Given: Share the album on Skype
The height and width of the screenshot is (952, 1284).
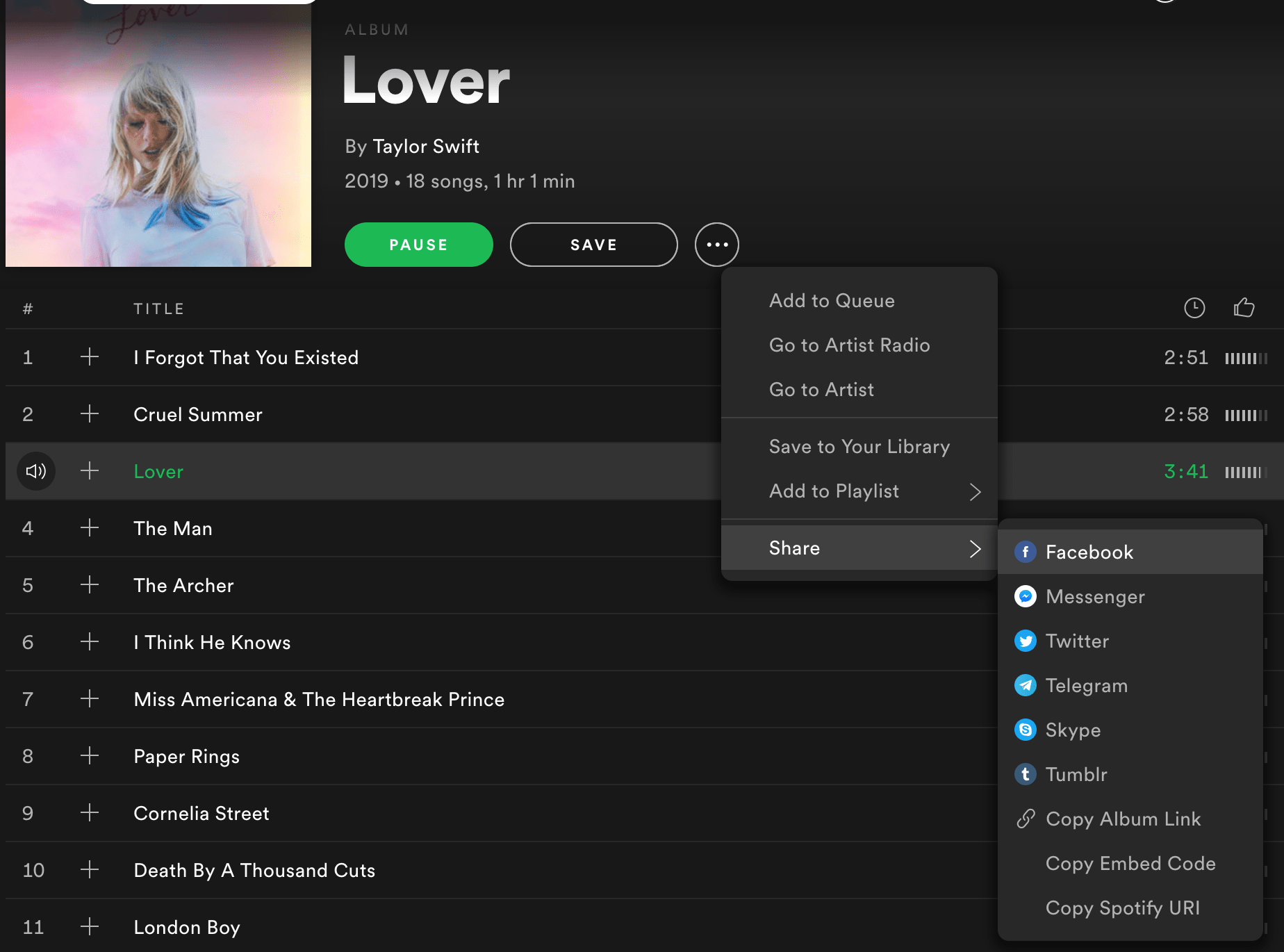Looking at the screenshot, I should pyautogui.click(x=1073, y=730).
